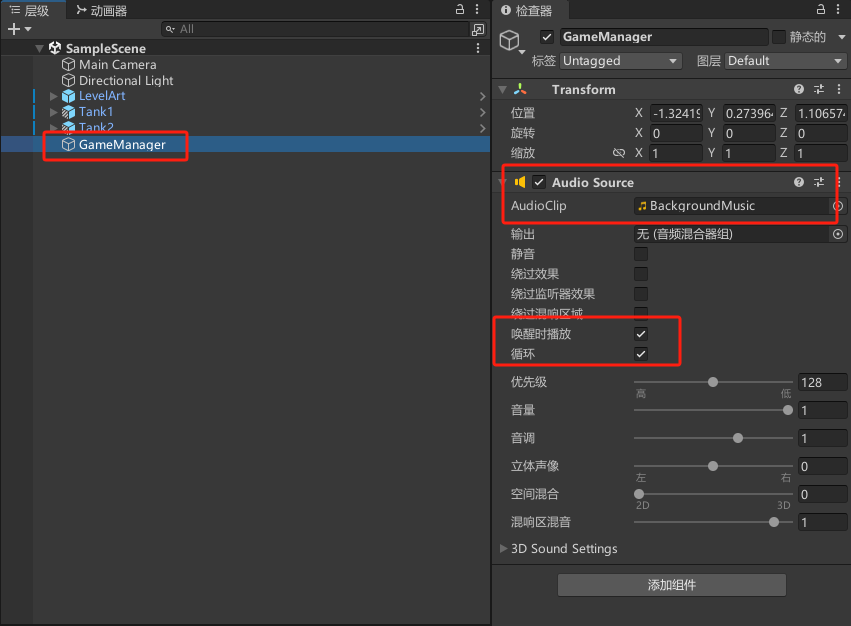Lock the Hierarchy panel

click(460, 9)
